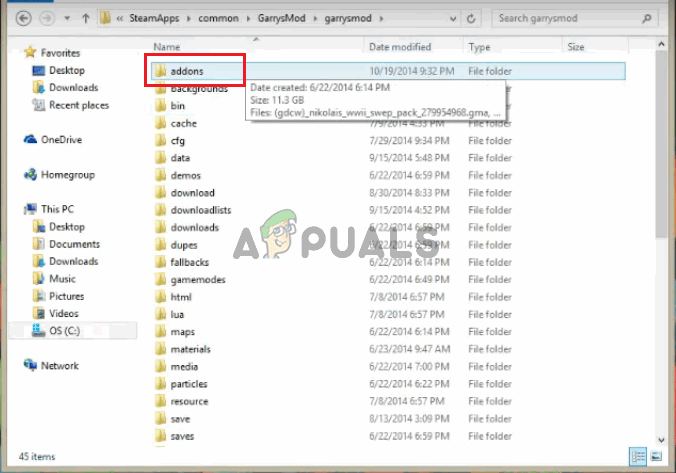Viewport: 676px width, 473px height.
Task: Expand the address bar history dropdown
Action: tap(453, 19)
